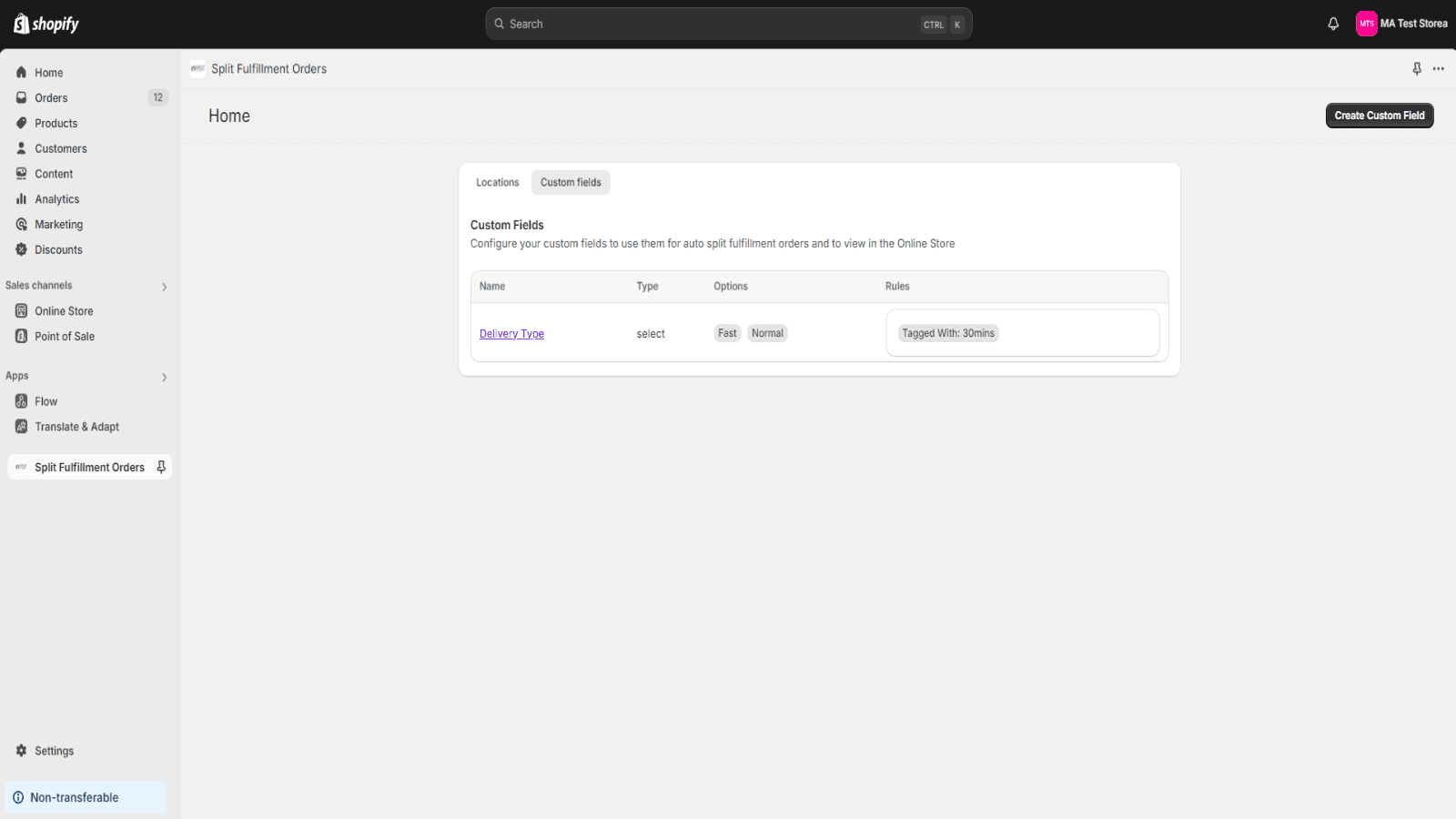Image resolution: width=1456 pixels, height=819 pixels.
Task: Select the Custom fields tab
Action: click(x=571, y=183)
